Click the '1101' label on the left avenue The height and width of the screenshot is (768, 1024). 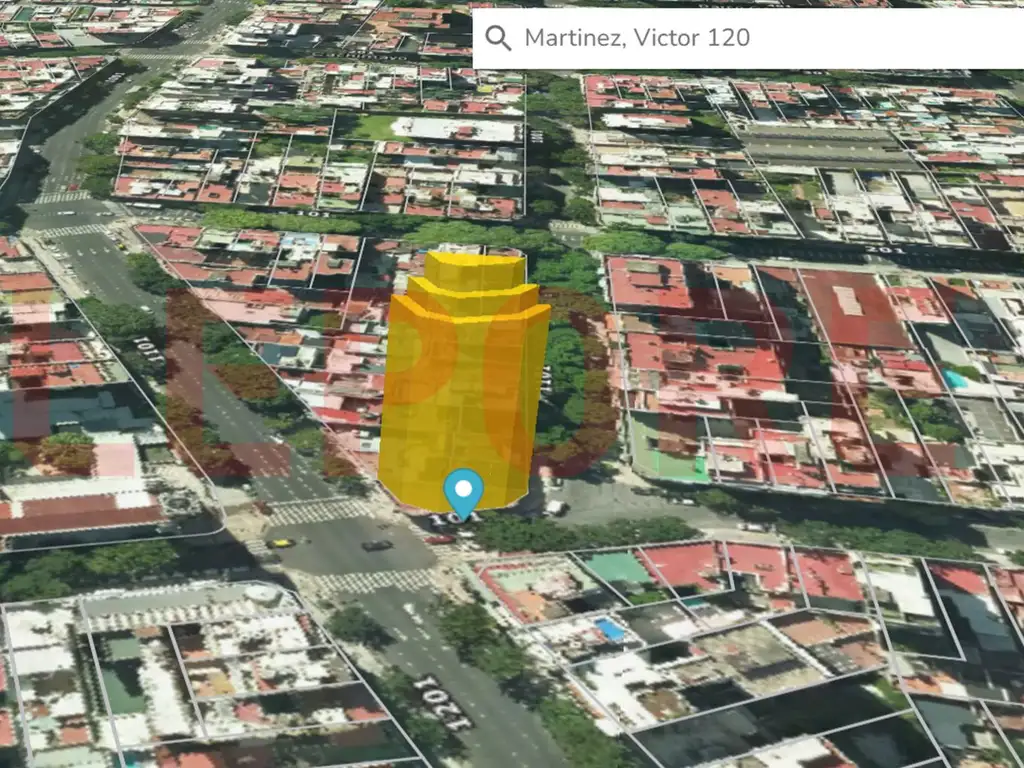pos(150,350)
